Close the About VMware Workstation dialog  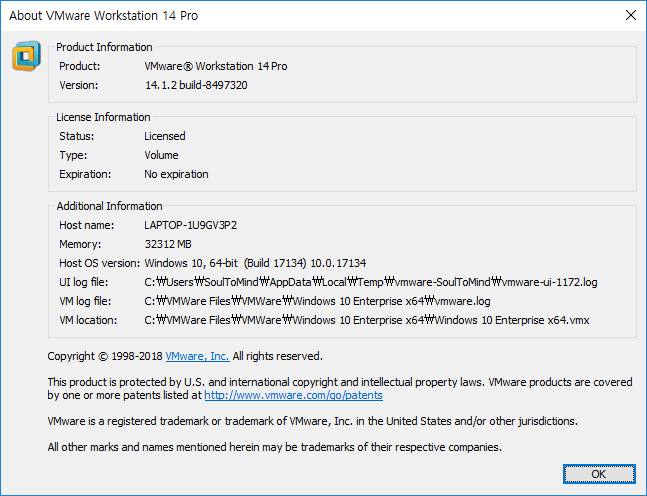[x=630, y=15]
